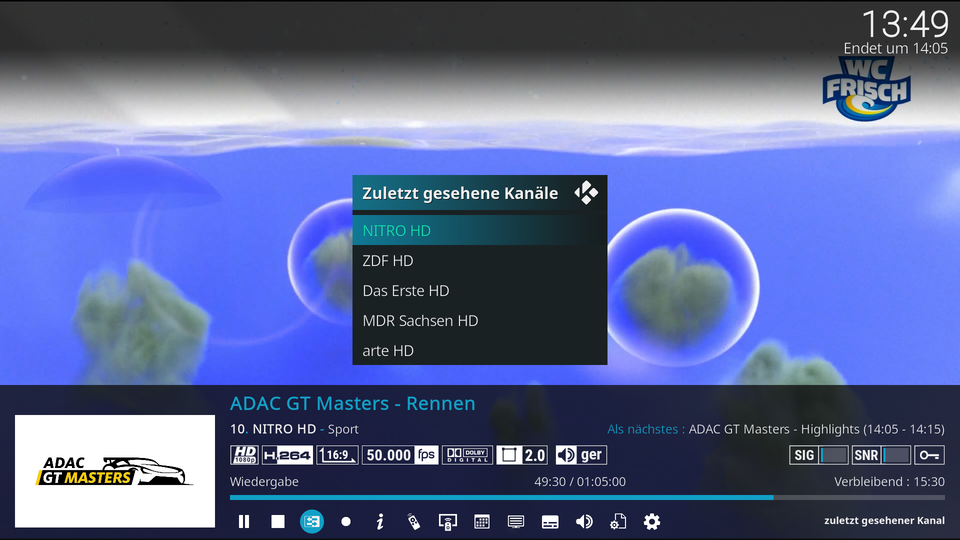This screenshot has width=960, height=540.
Task: Click the 'ger' audio language badge
Action: tap(581, 455)
